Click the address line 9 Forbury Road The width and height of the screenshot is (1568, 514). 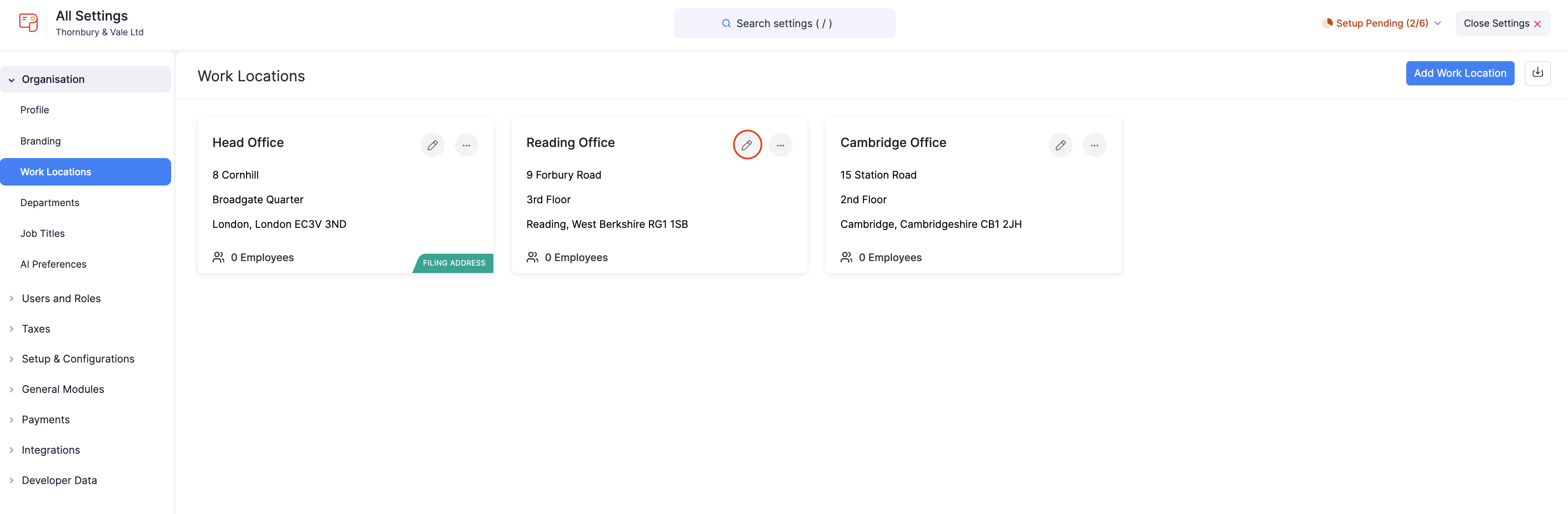563,175
